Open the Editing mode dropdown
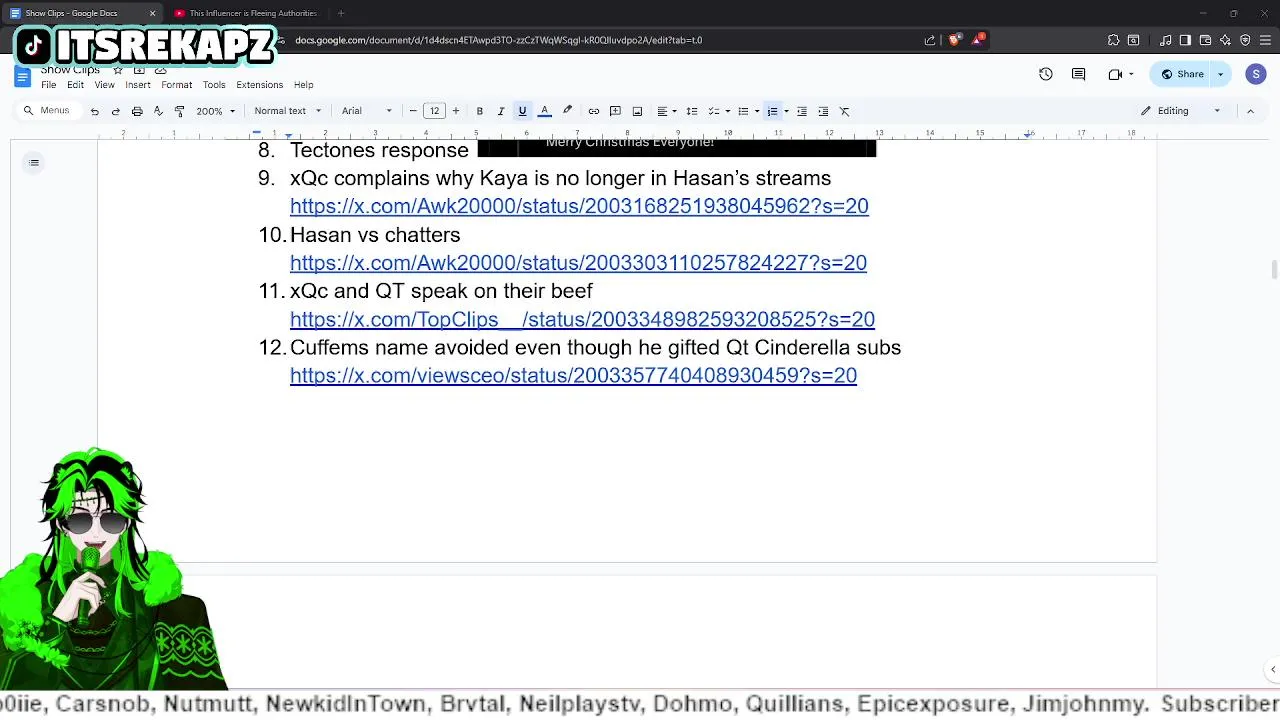This screenshot has height=720, width=1280. click(1182, 111)
